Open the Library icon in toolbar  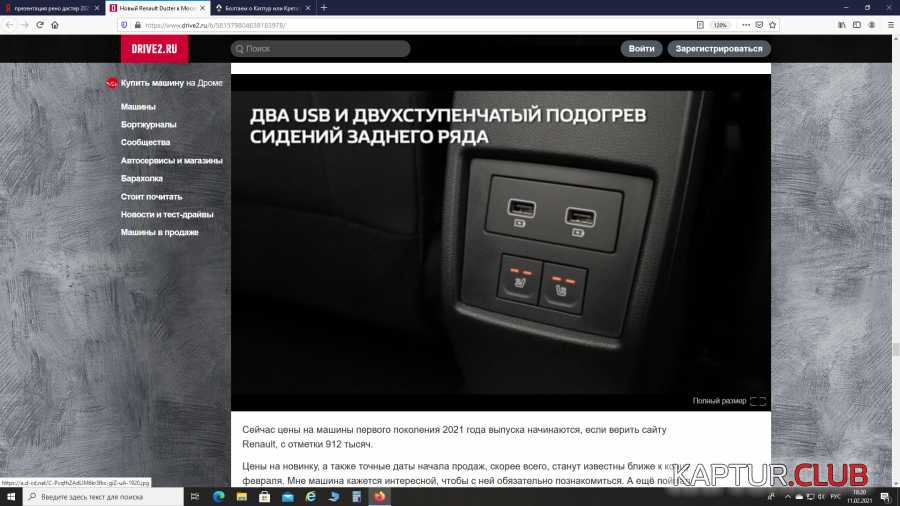click(841, 25)
